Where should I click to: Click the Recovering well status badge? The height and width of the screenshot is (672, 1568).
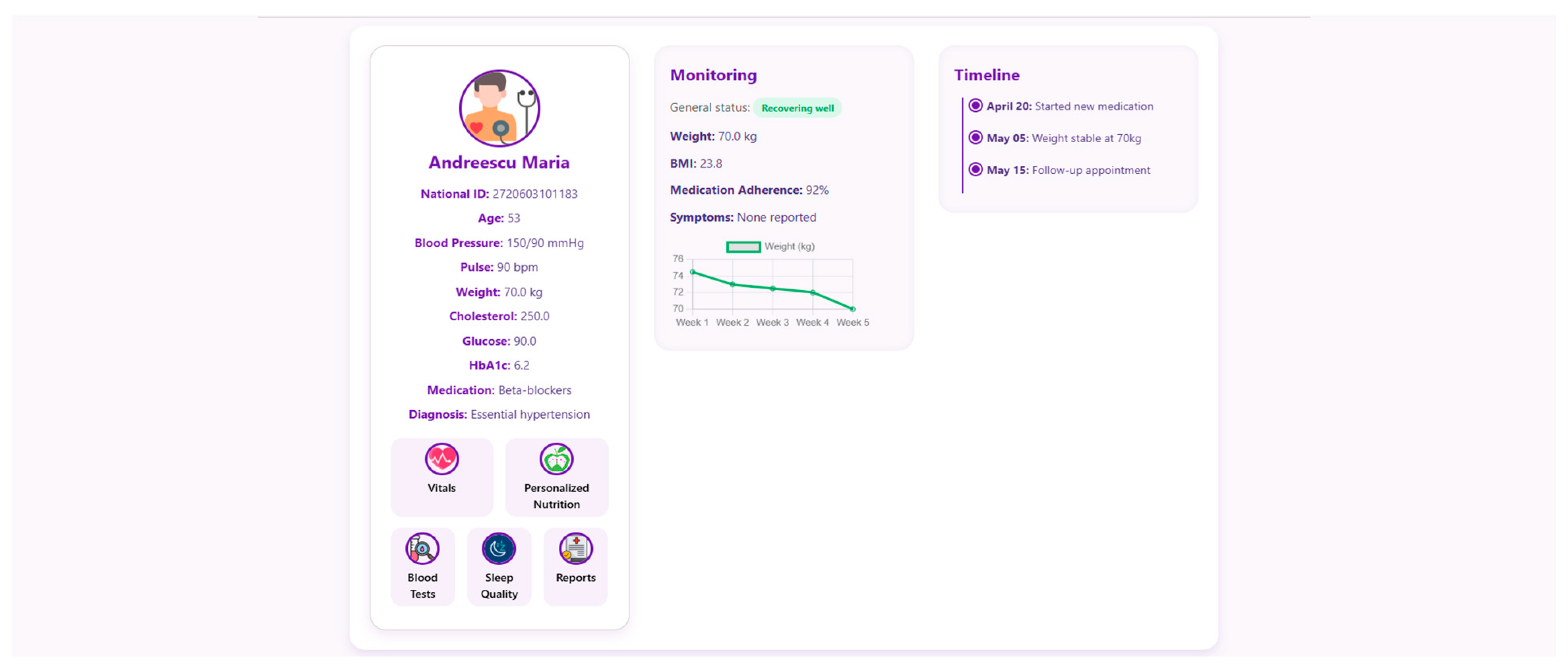(x=797, y=108)
